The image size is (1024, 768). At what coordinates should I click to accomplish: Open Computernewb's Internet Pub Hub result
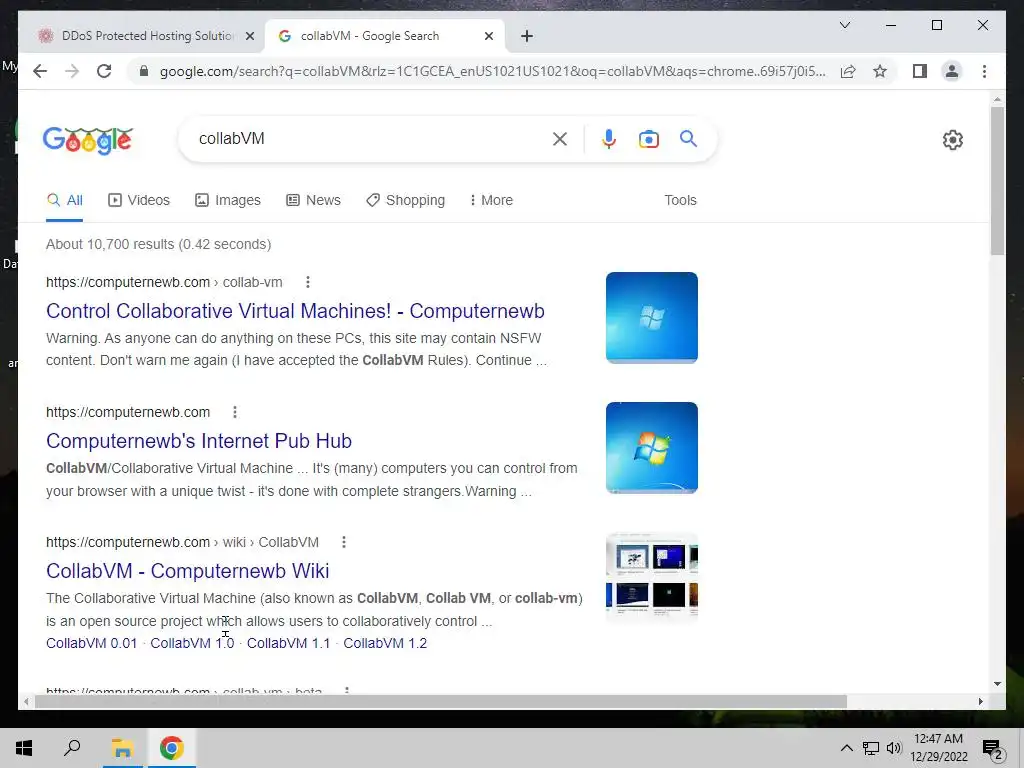(199, 441)
